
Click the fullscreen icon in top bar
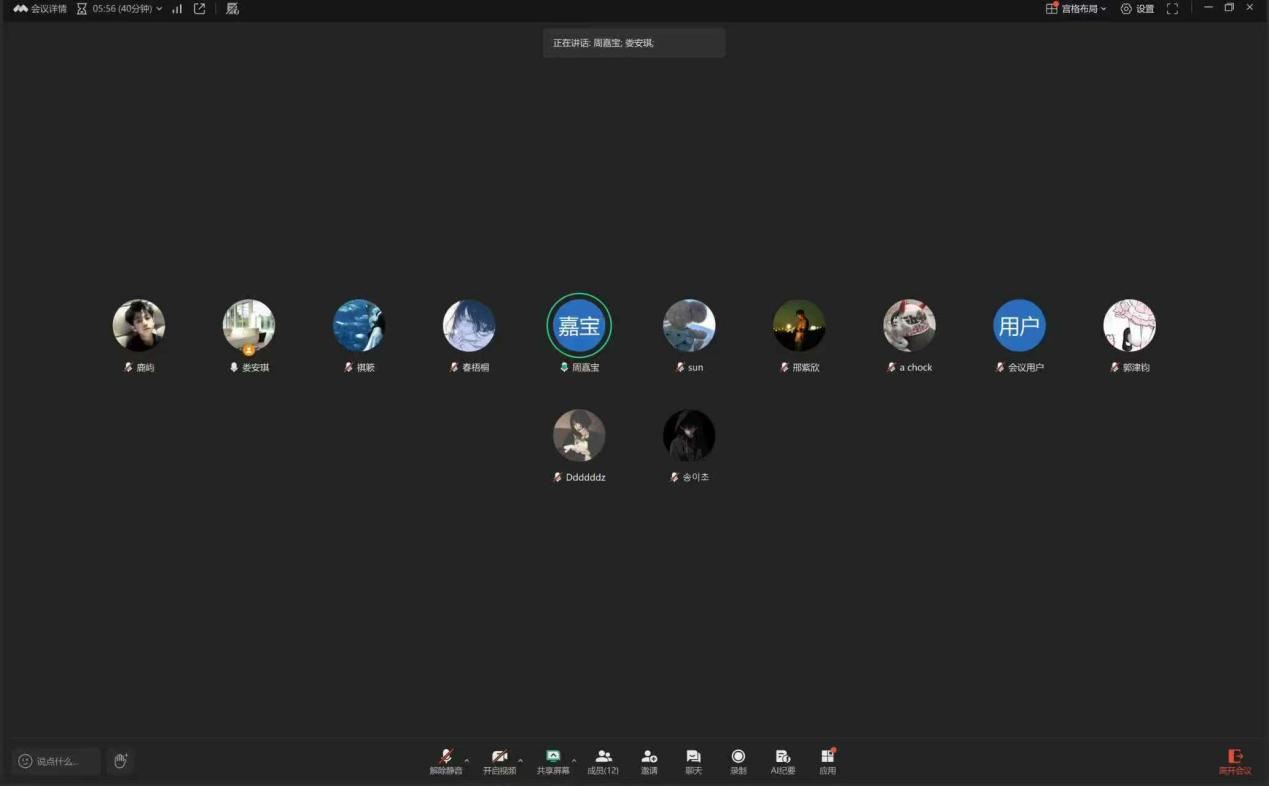[1172, 9]
